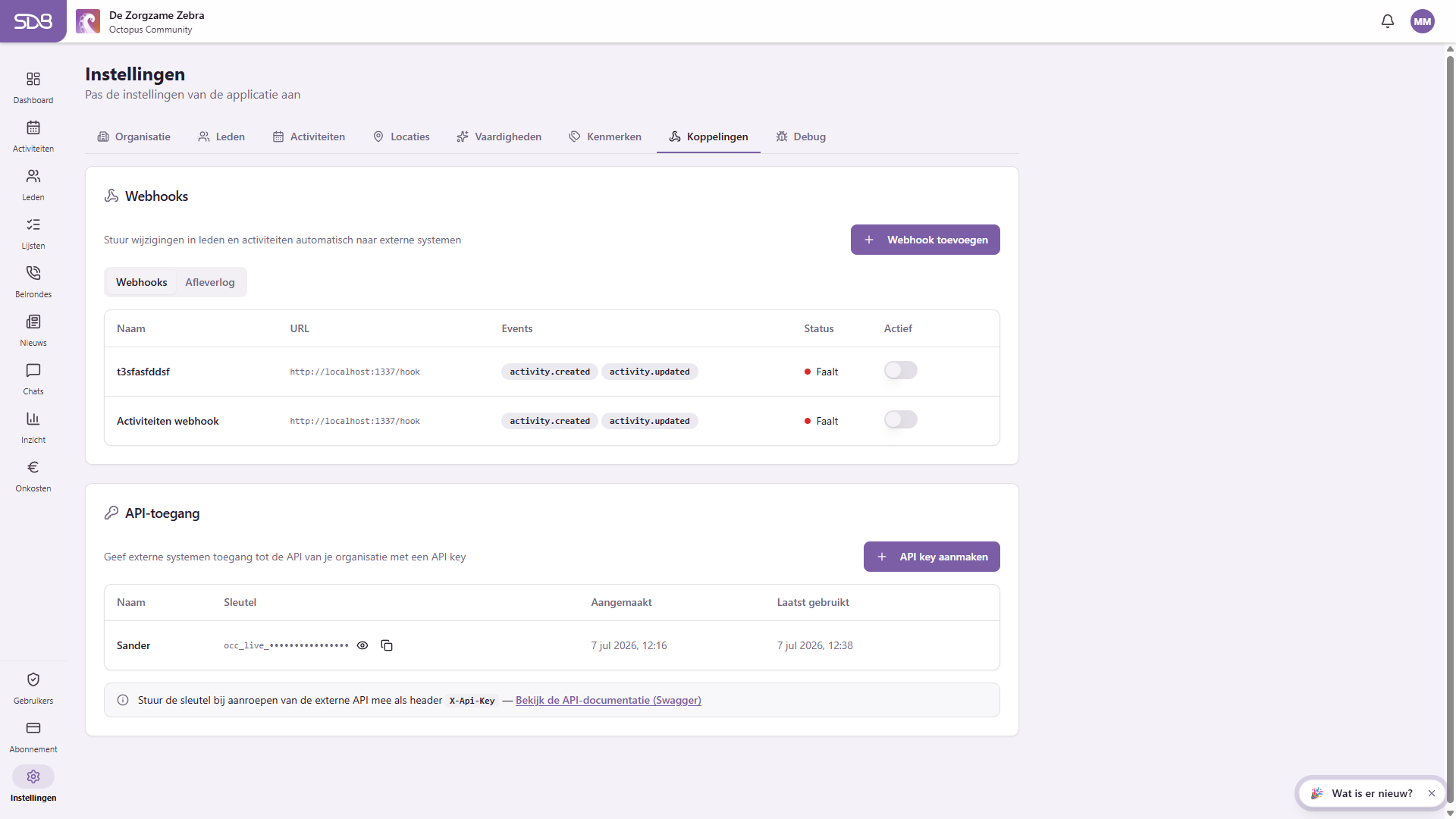Enable the t3sfasfddsf webhook toggle
1456x819 pixels.
coord(901,370)
